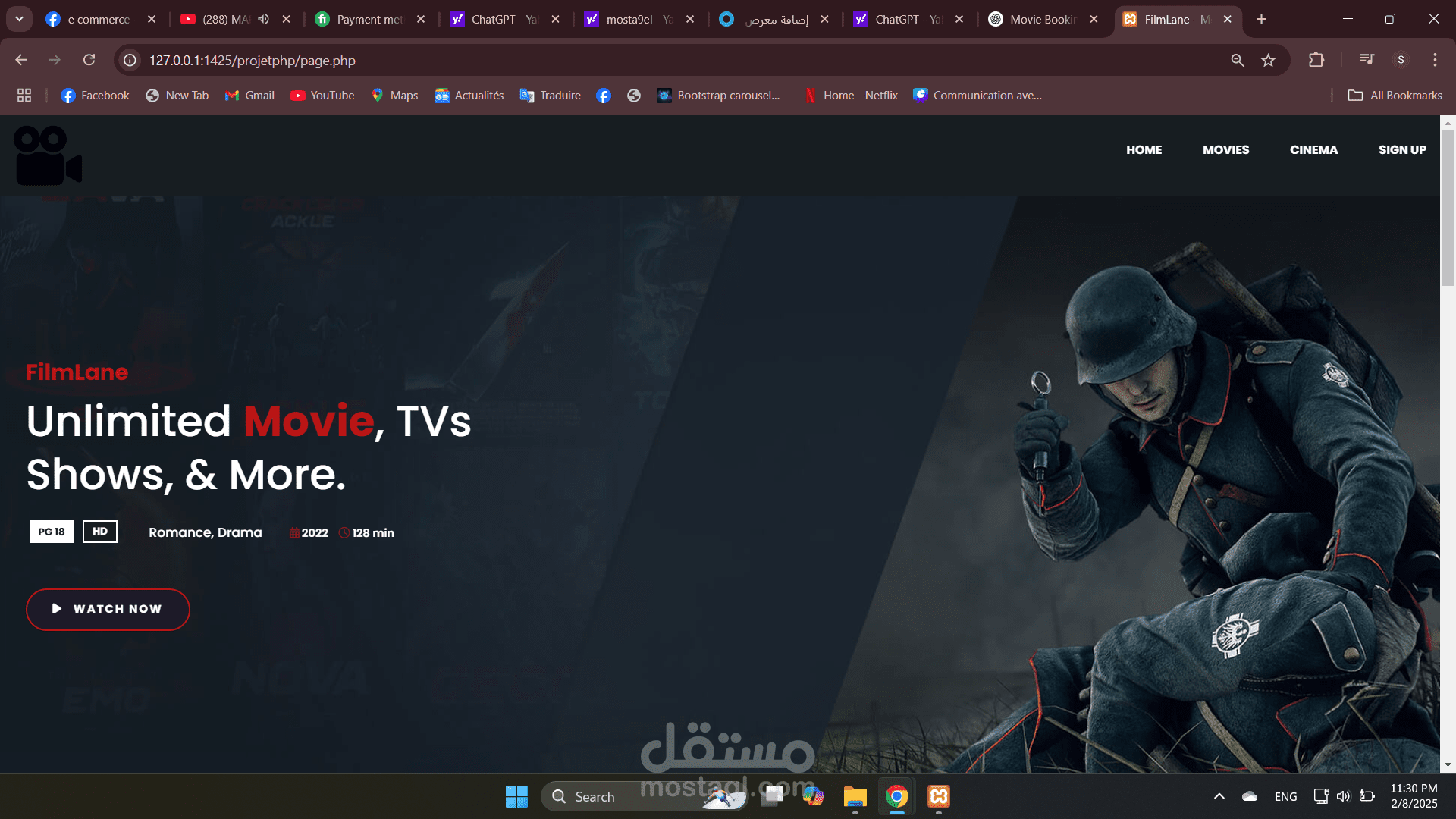1456x819 pixels.
Task: Open the apps grid in bookmarks bar
Action: [24, 95]
